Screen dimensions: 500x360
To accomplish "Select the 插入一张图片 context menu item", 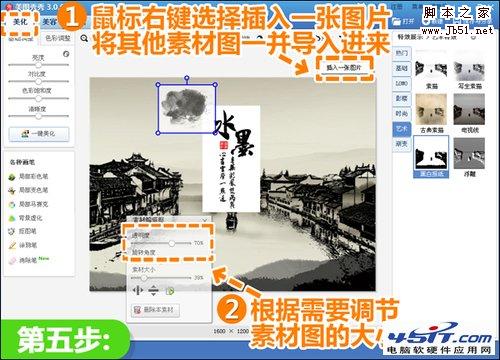I will (344, 68).
